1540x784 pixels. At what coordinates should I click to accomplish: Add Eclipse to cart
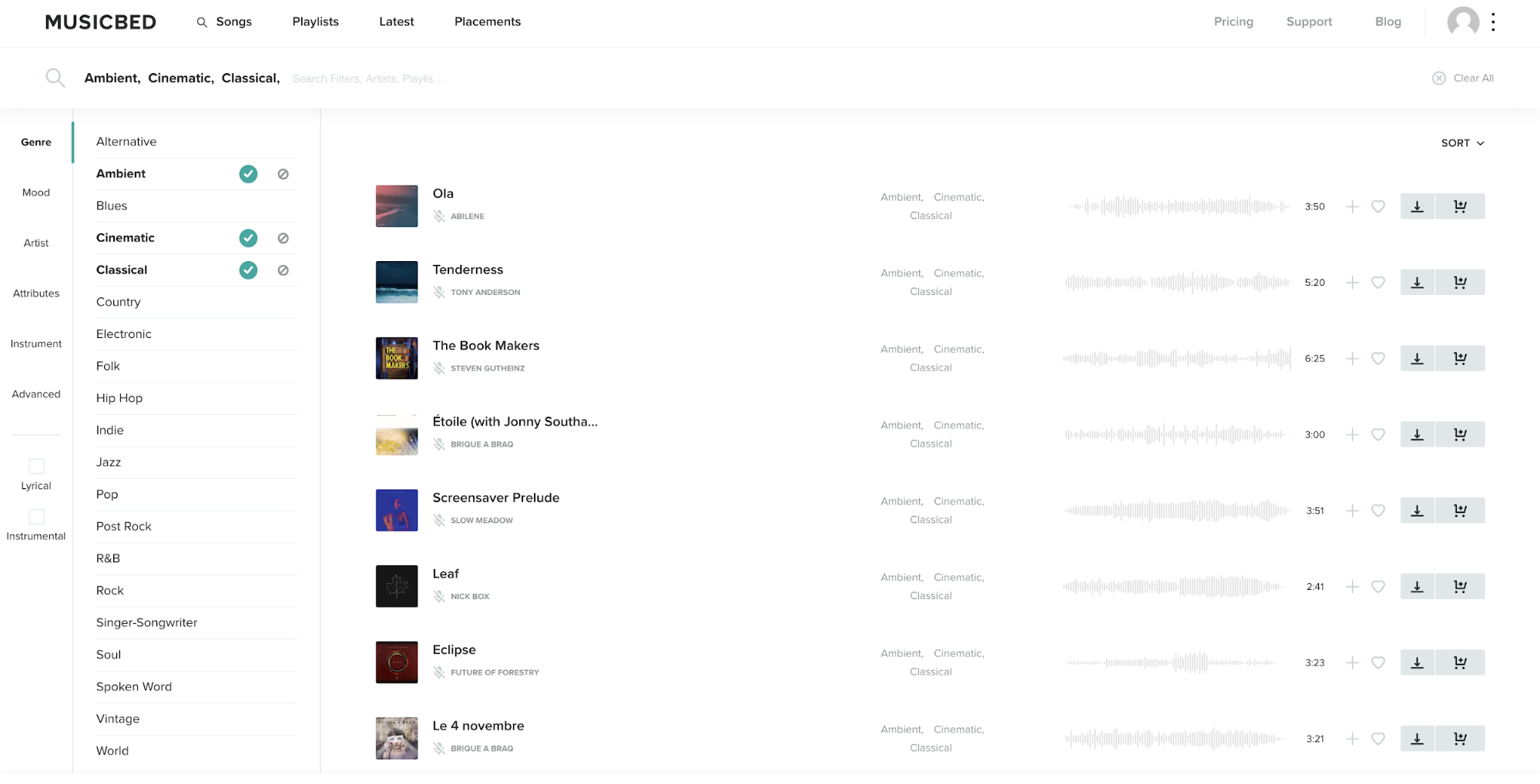1460,663
